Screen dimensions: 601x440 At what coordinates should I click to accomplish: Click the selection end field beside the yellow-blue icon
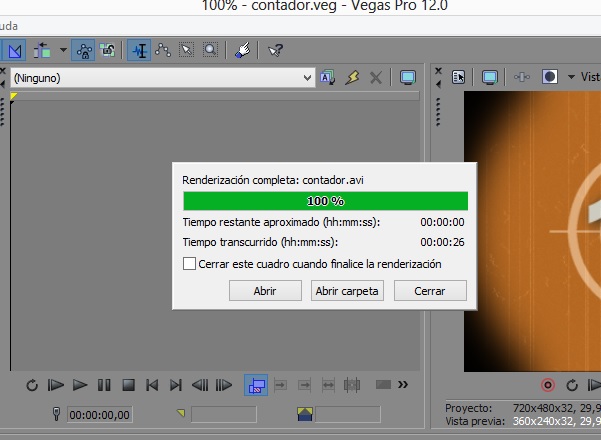[x=348, y=414]
